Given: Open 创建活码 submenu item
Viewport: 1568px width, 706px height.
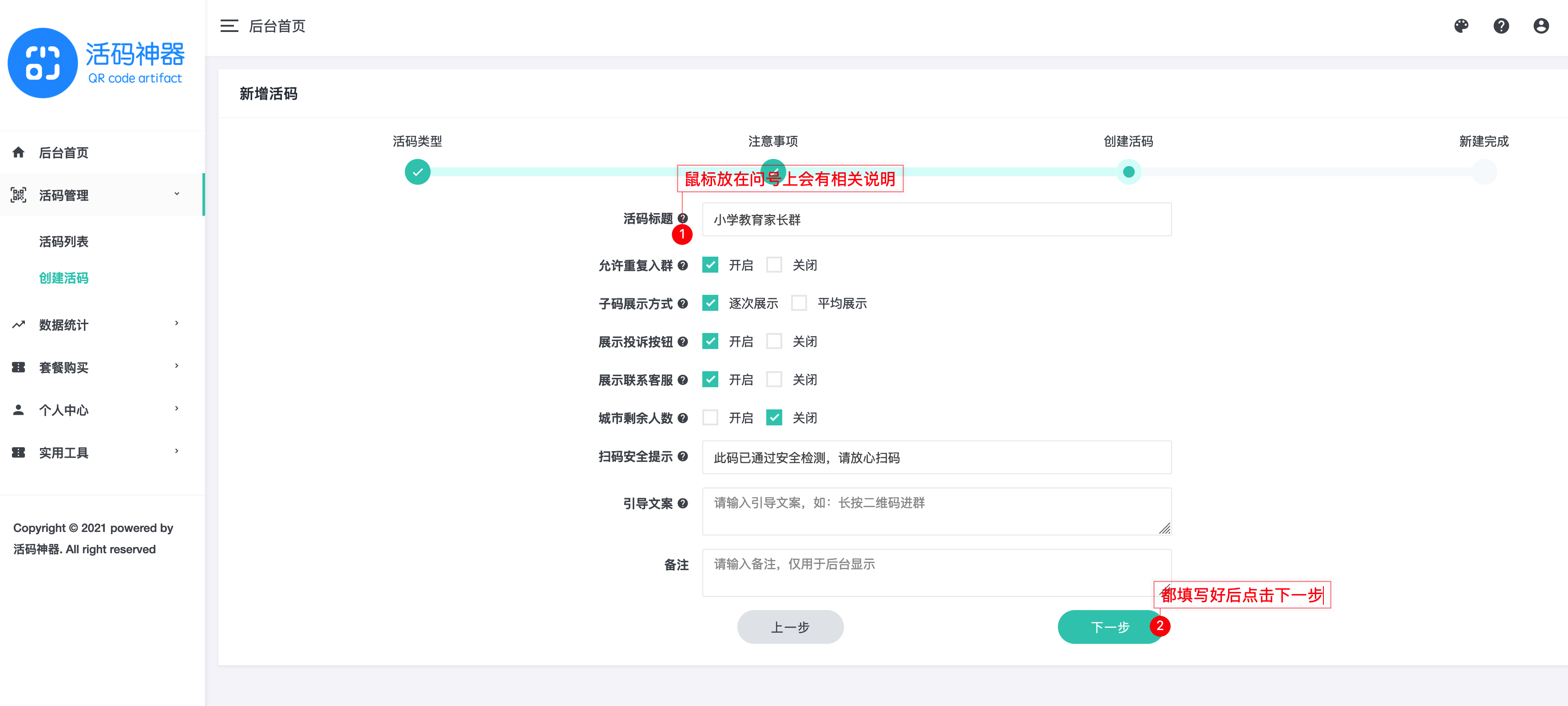Looking at the screenshot, I should (64, 278).
